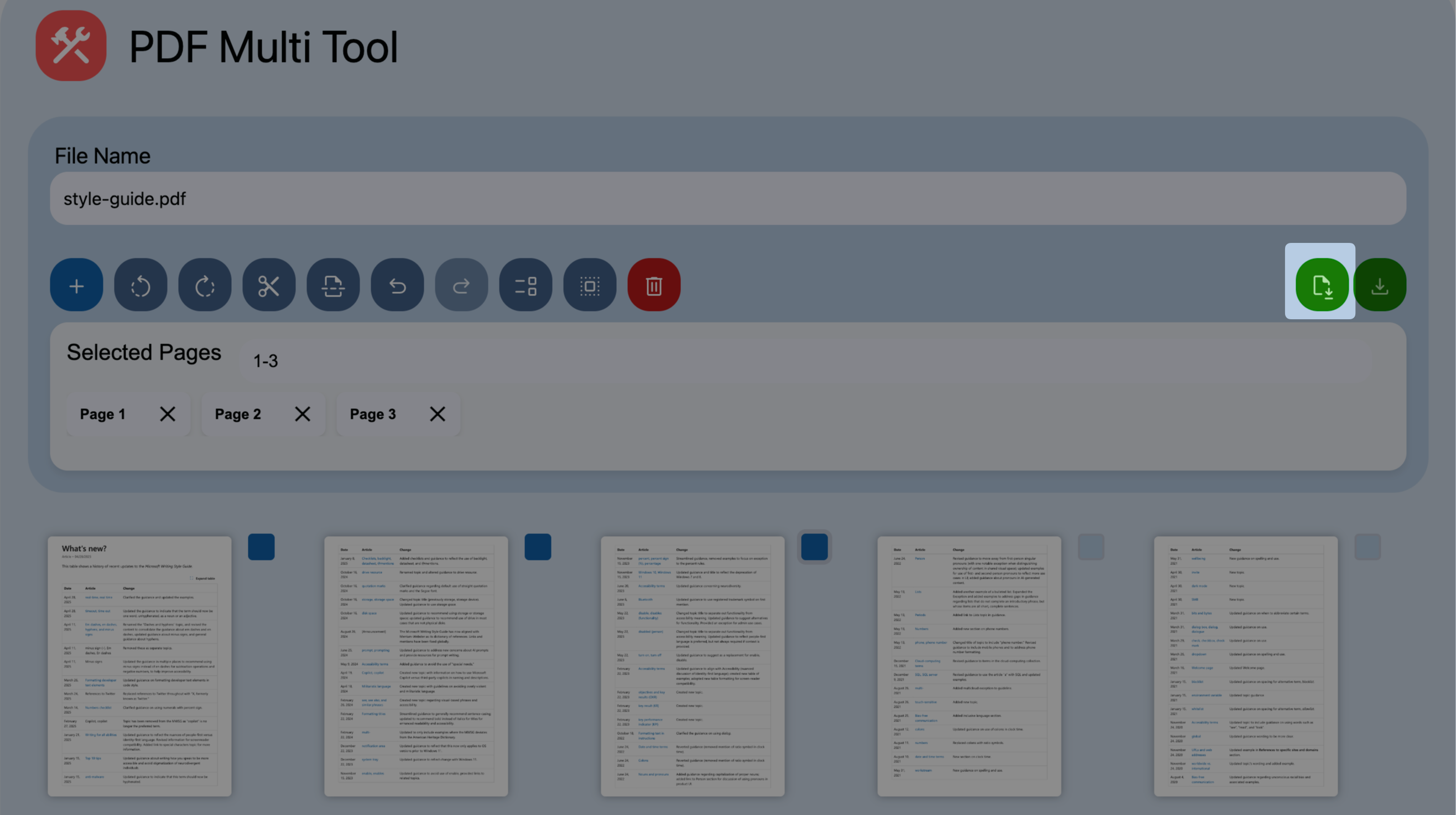Rotate pages counterclockwise
This screenshot has height=815, width=1456.
tap(141, 285)
